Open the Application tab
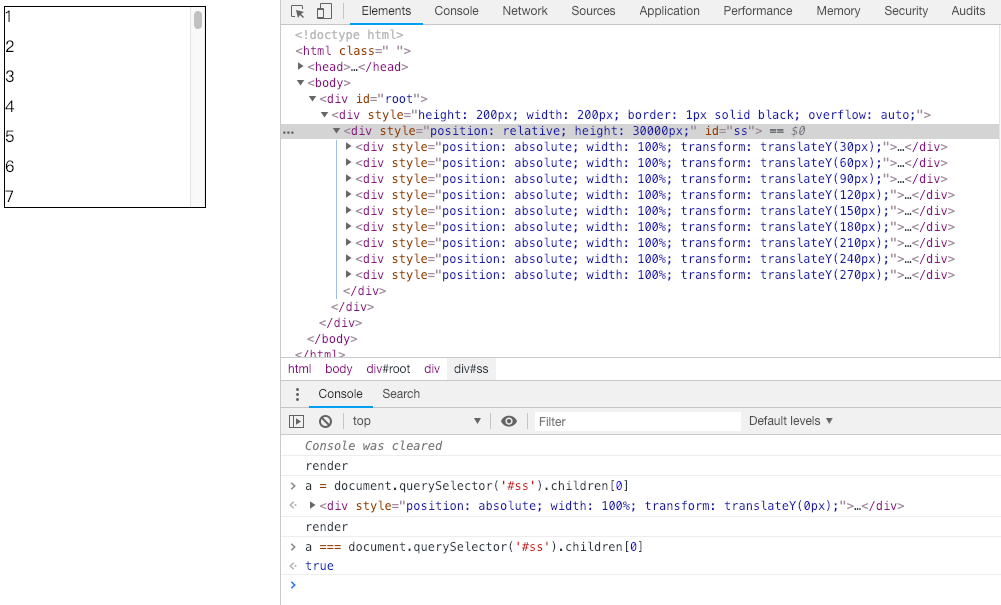Image resolution: width=1001 pixels, height=605 pixels. pyautogui.click(x=669, y=11)
